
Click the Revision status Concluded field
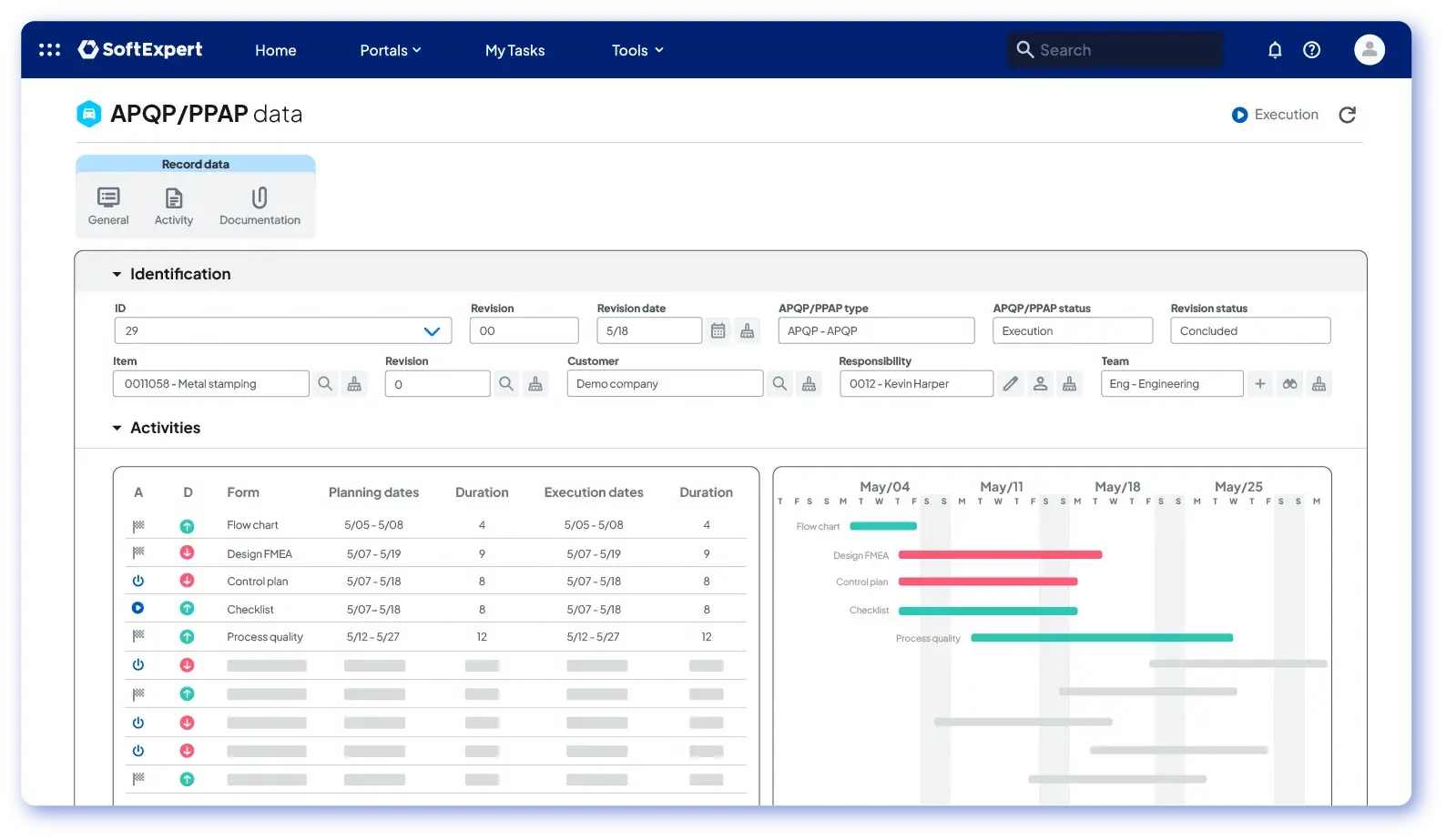1250,330
